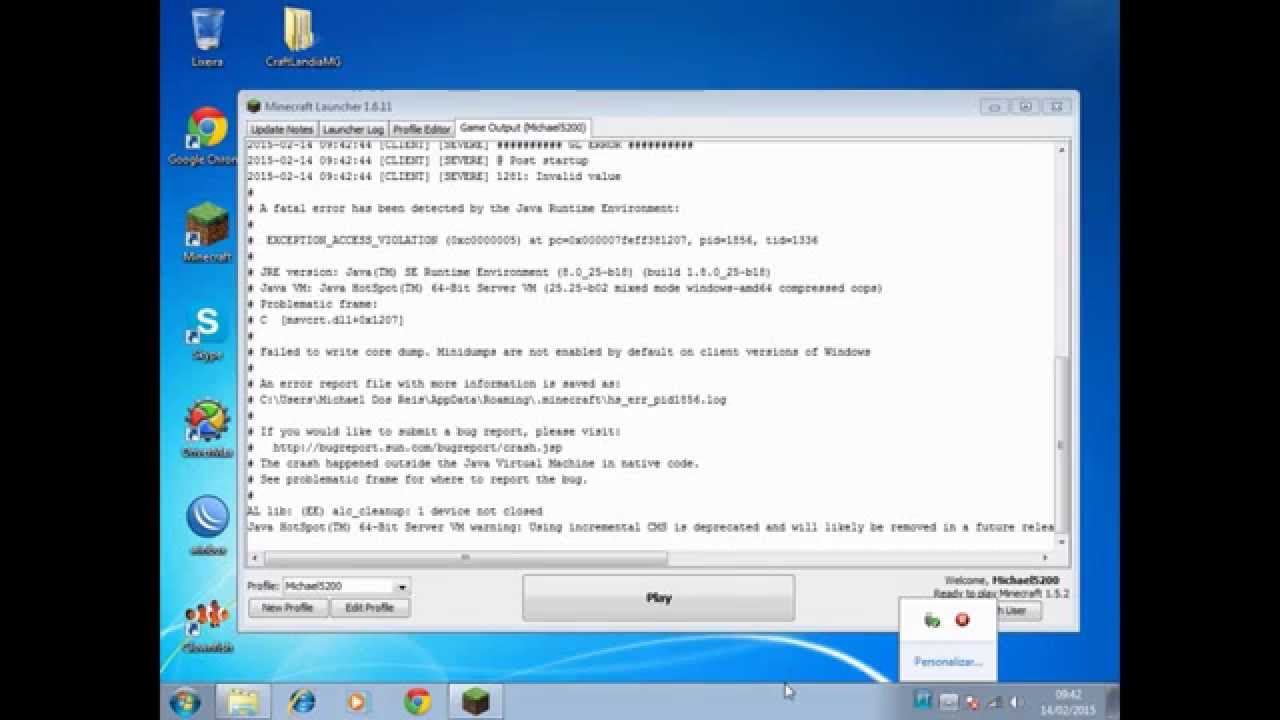Click the vertical scrollbar thumb in log
The height and width of the screenshot is (720, 1280).
[x=1061, y=445]
